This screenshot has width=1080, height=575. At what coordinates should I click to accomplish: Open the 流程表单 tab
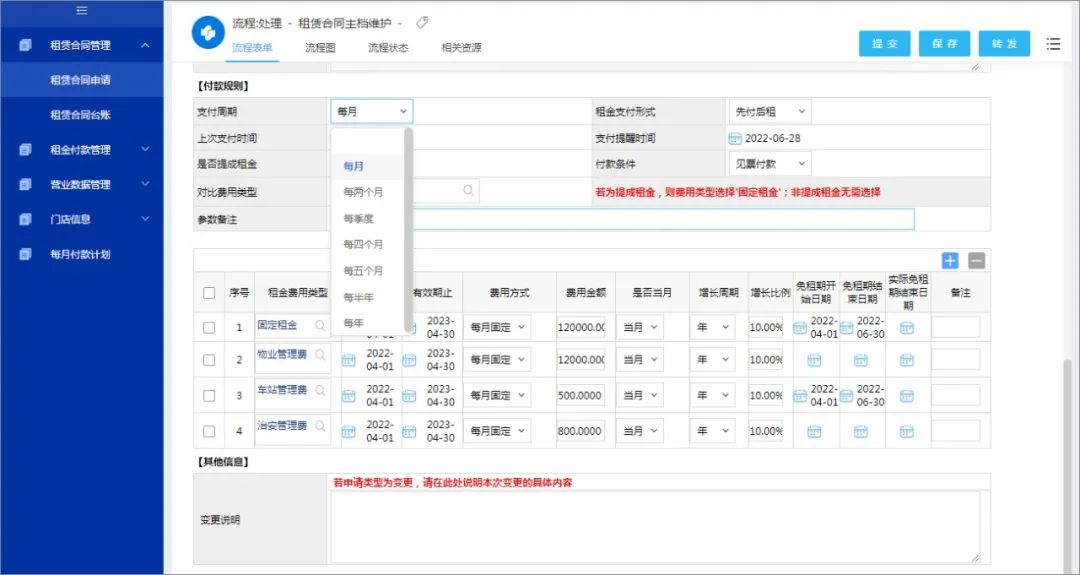[252, 48]
